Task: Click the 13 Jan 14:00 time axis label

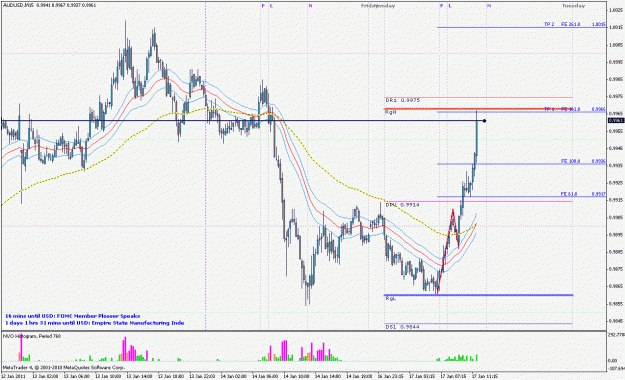Action: coord(140,376)
